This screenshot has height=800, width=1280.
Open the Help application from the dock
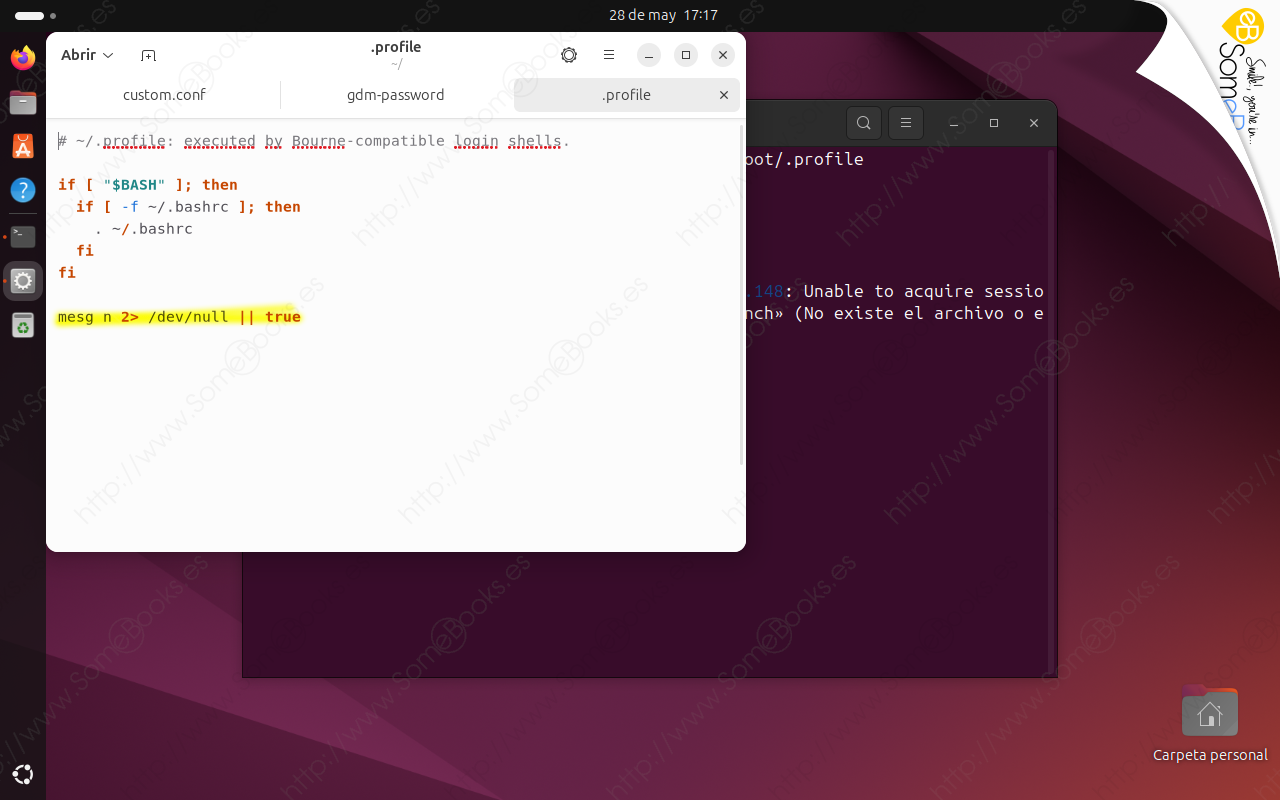click(x=22, y=190)
